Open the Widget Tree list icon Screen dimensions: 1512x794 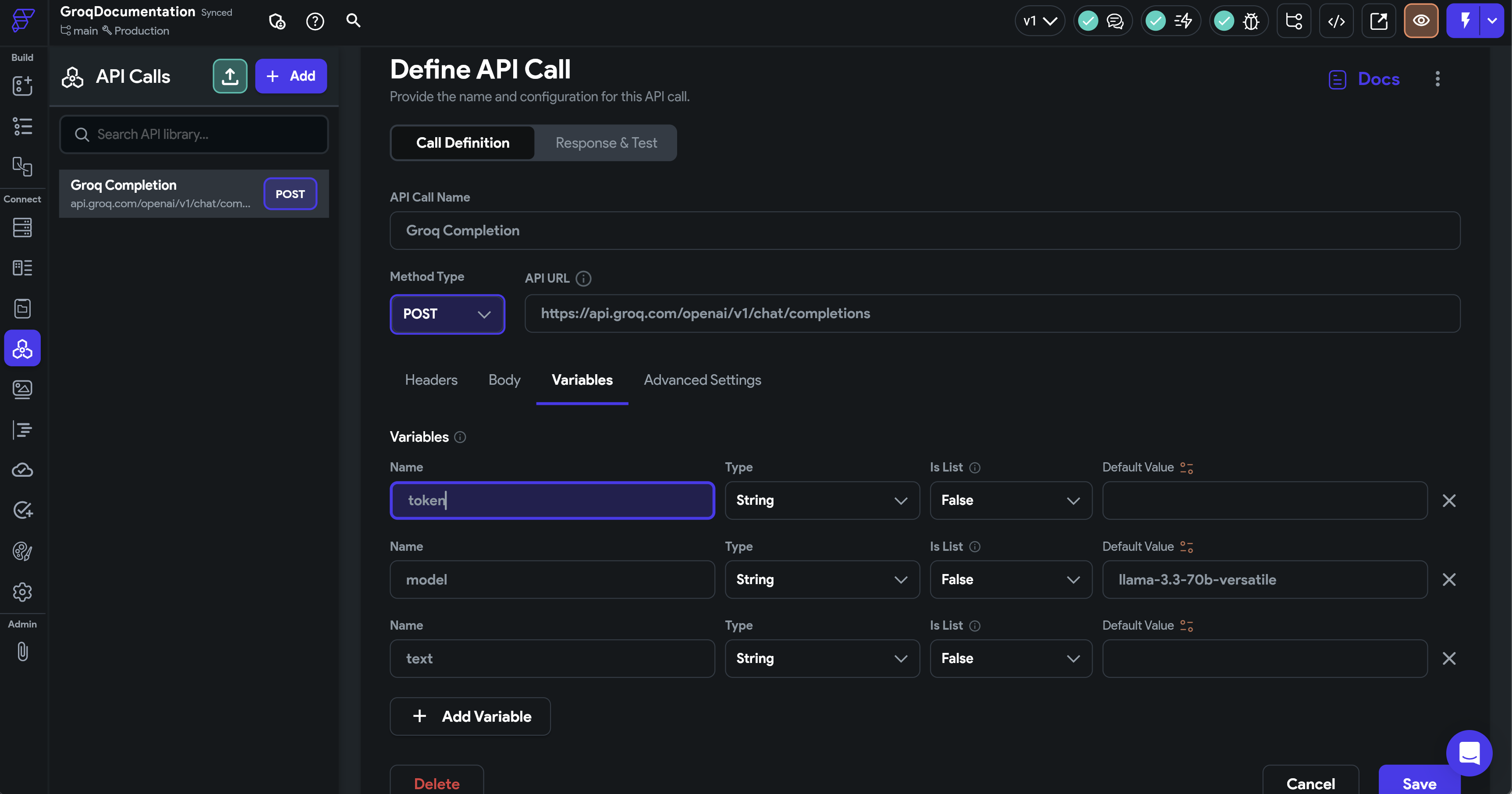tap(22, 126)
